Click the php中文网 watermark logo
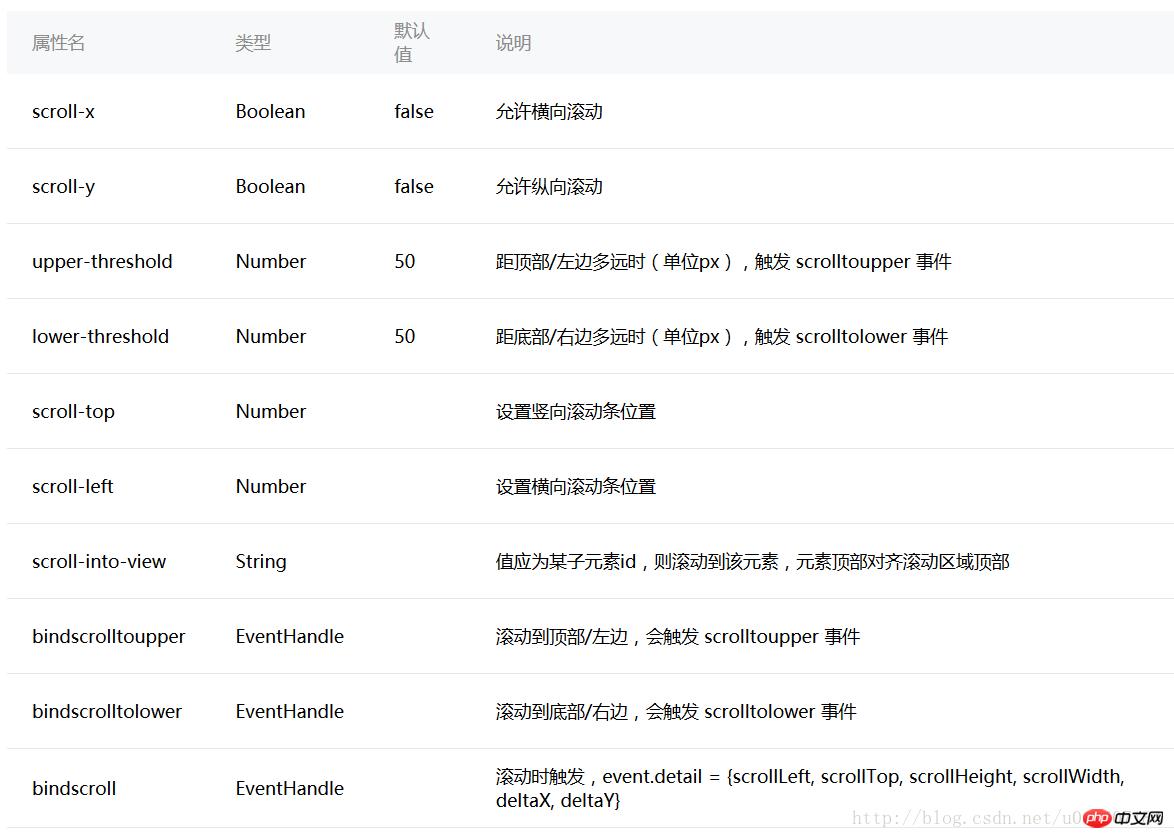This screenshot has height=838, width=1174. (1124, 816)
